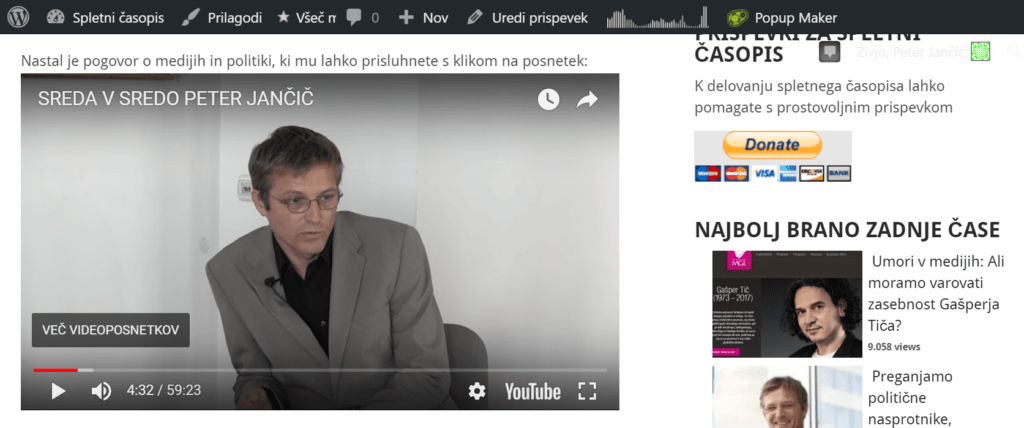
Task: Seek along the video progress bar
Action: click(x=320, y=370)
